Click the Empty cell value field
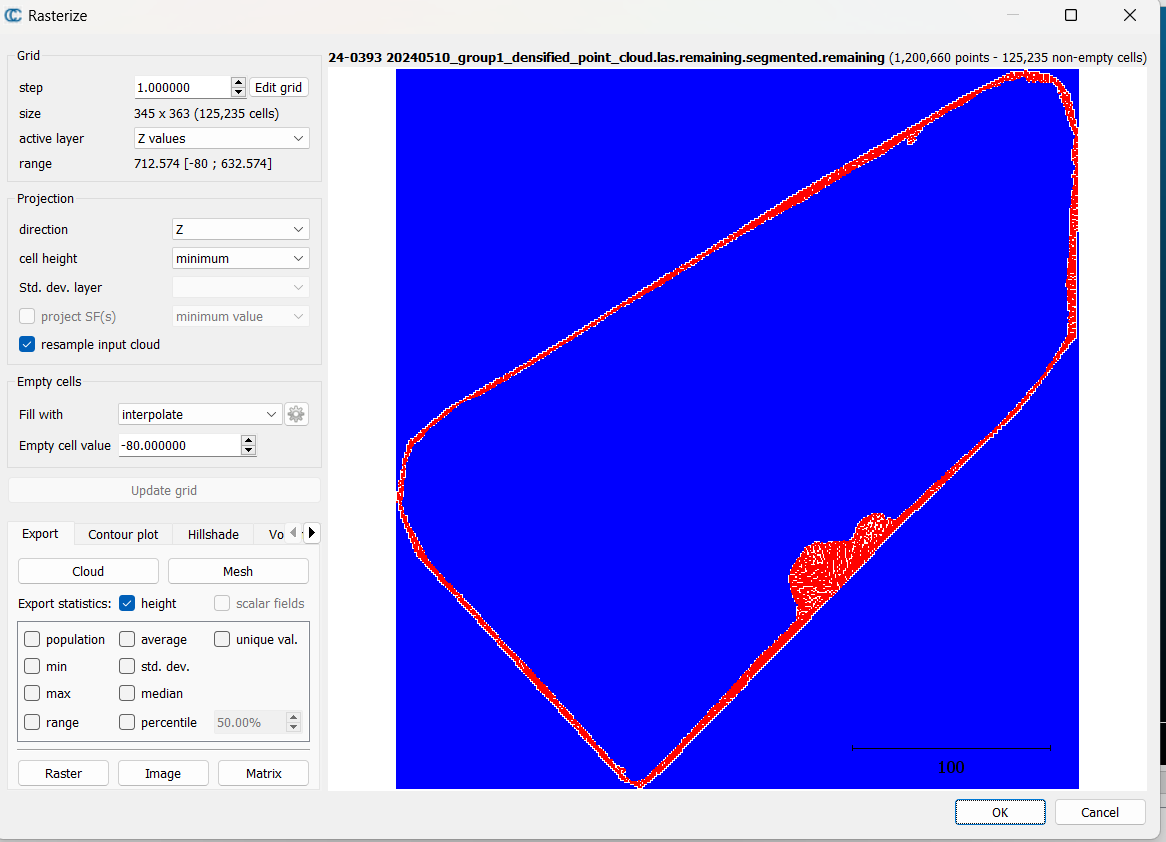Screen dimensions: 1166x842 [179, 446]
